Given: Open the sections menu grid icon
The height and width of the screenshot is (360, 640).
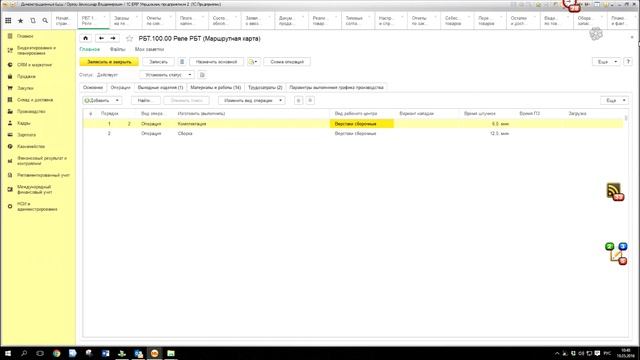Looking at the screenshot, I should click(x=8, y=20).
